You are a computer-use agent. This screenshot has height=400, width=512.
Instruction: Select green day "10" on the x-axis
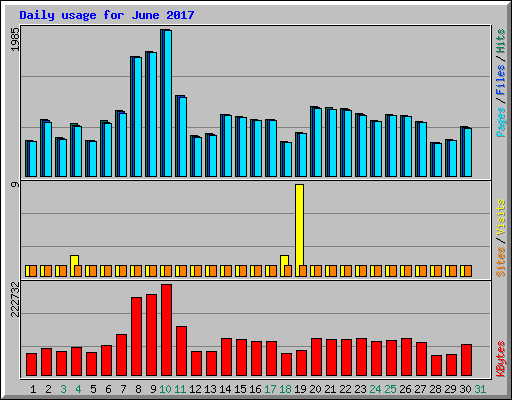(x=165, y=389)
